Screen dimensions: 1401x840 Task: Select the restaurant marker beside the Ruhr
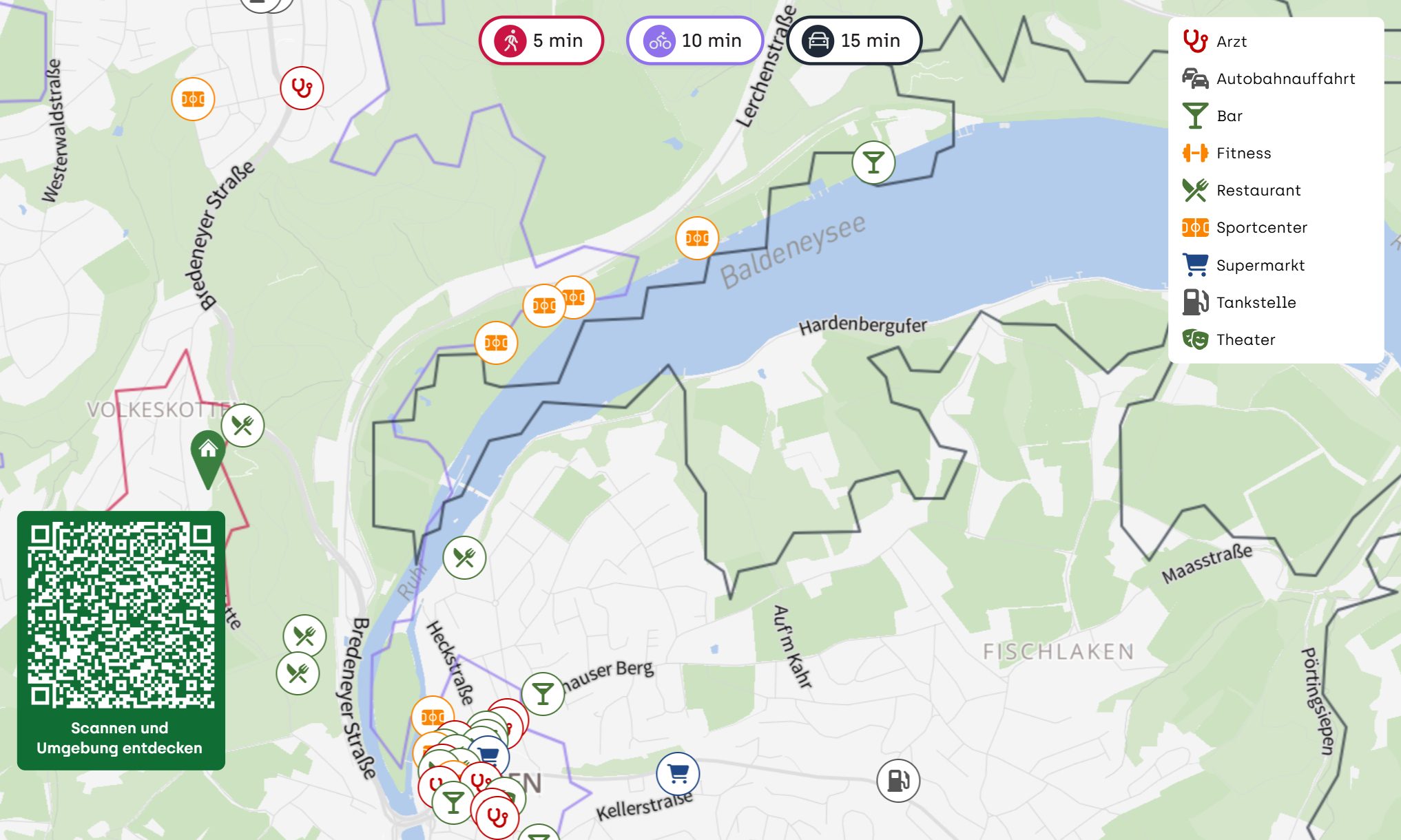coord(464,558)
